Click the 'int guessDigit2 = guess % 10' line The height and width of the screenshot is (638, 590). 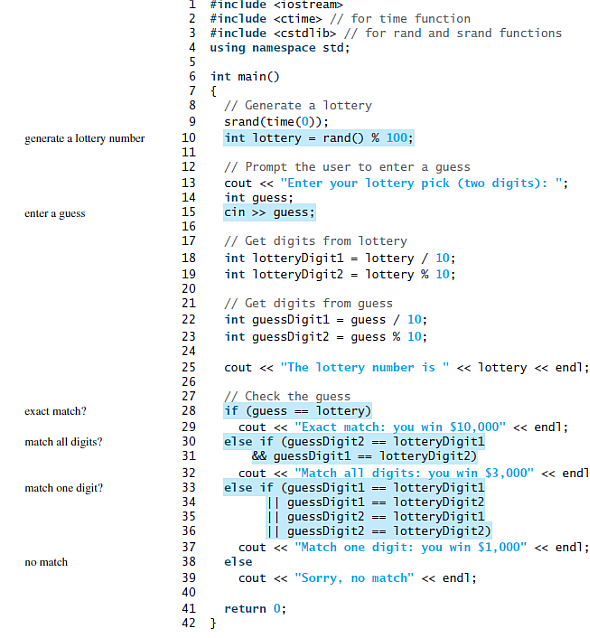pos(326,337)
